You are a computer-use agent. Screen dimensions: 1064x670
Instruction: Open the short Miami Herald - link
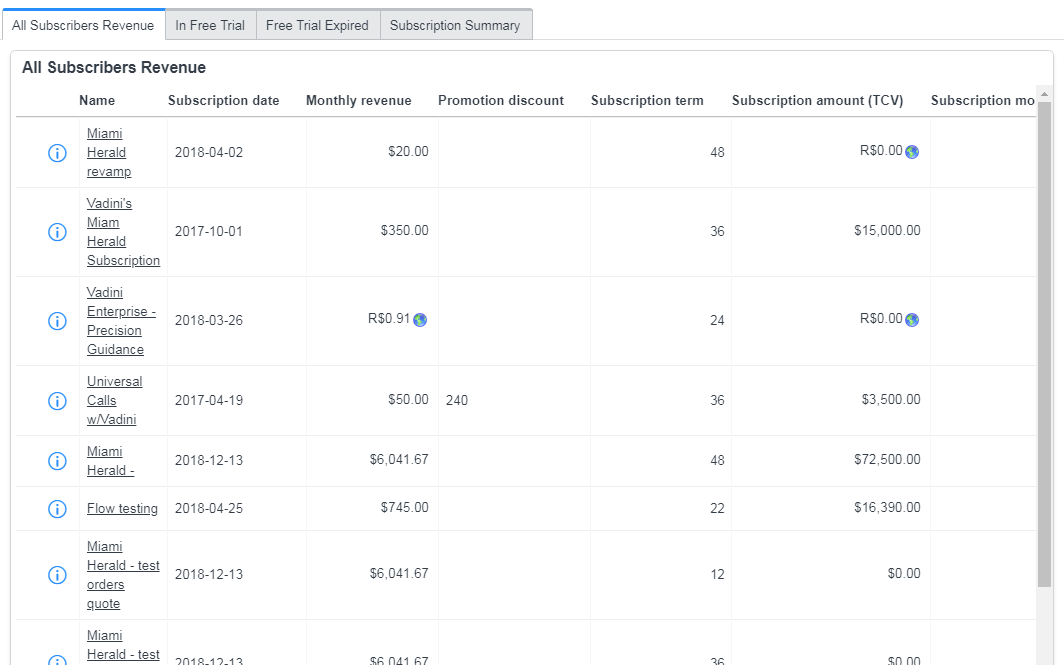111,461
